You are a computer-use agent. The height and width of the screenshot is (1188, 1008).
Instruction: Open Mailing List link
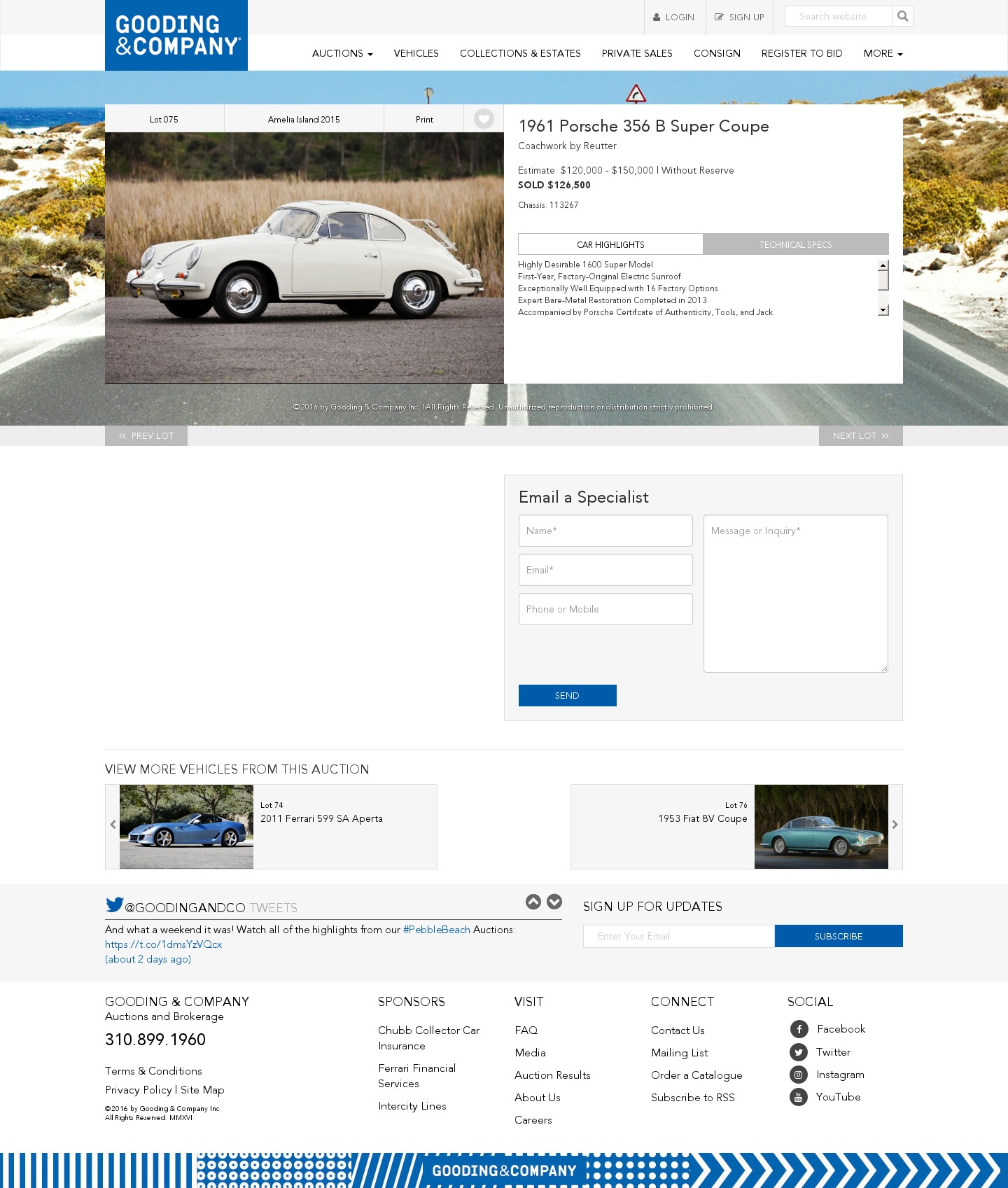(x=680, y=1053)
